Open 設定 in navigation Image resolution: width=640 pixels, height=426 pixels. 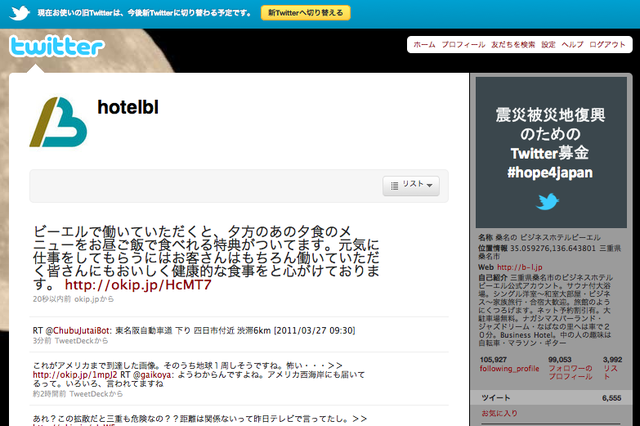pyautogui.click(x=548, y=44)
